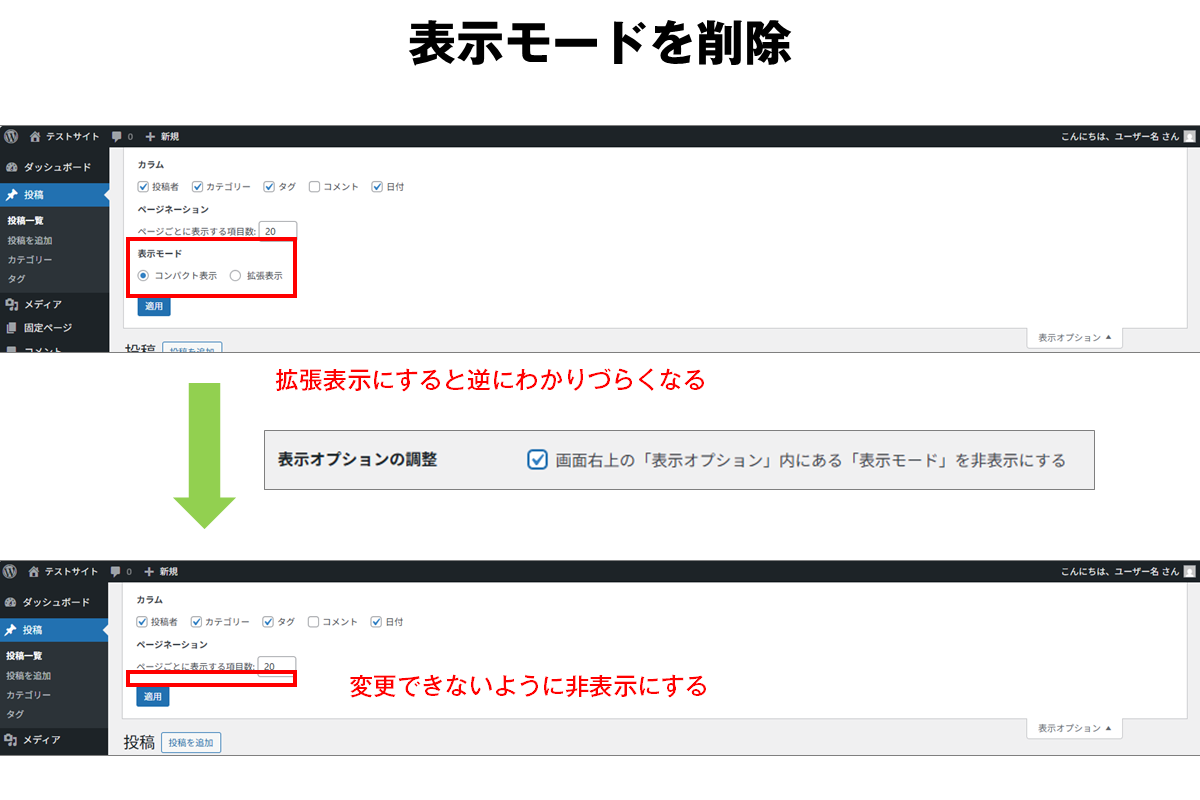Click 投稿 pin icon in upper screenshot's sidebar
The image size is (1200, 800).
coord(11,195)
